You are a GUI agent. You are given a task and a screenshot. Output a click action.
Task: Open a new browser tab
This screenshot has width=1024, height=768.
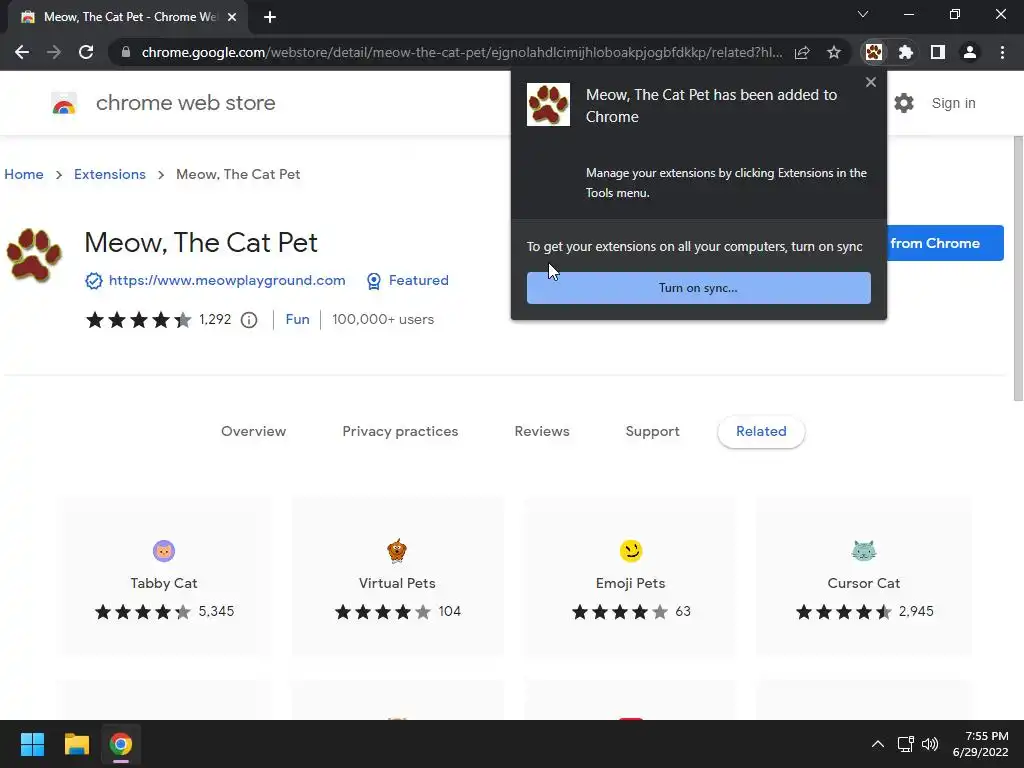(270, 17)
